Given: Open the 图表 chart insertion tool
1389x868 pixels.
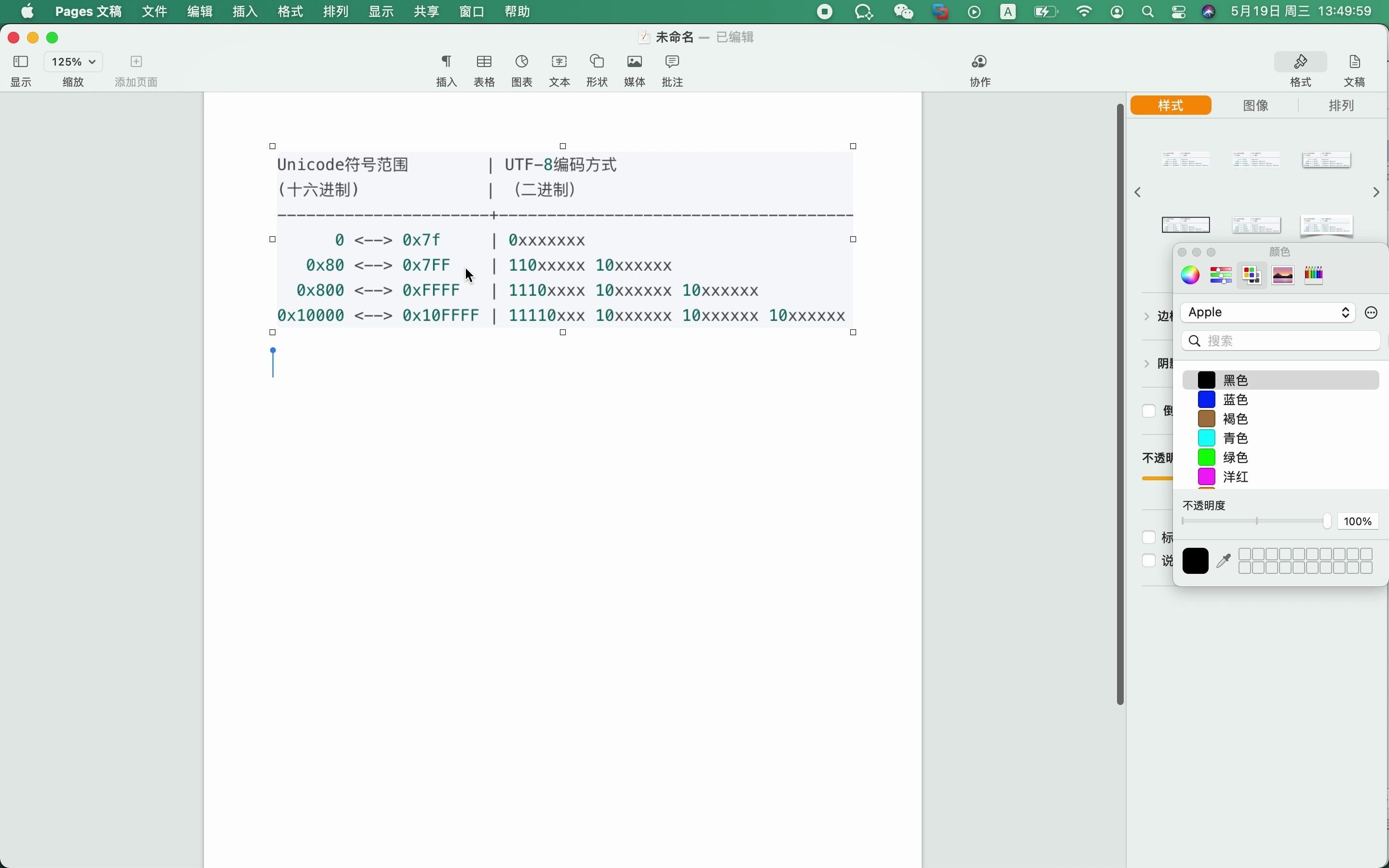Looking at the screenshot, I should coord(521,70).
